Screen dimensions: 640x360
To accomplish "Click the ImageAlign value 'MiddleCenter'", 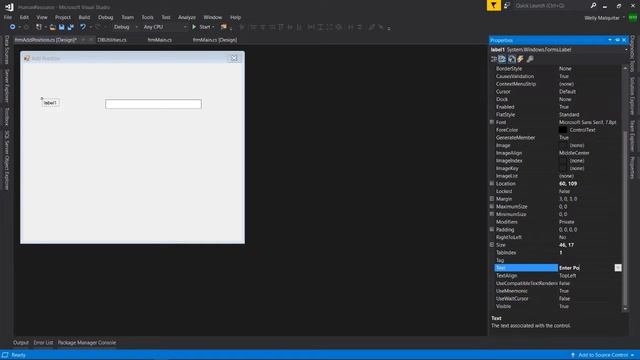I will 574,153.
